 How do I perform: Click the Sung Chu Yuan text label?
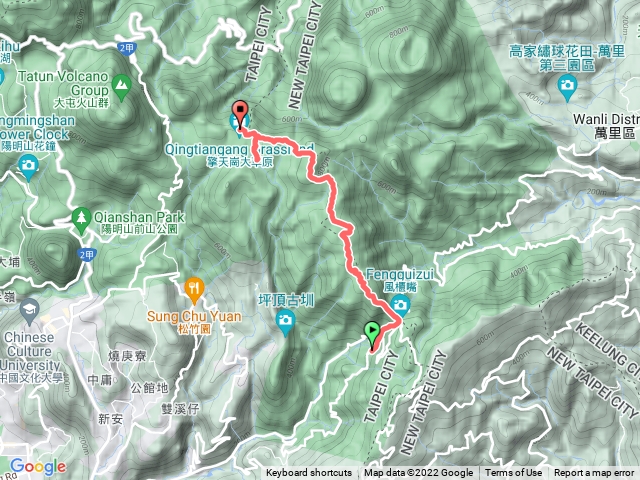click(x=194, y=317)
